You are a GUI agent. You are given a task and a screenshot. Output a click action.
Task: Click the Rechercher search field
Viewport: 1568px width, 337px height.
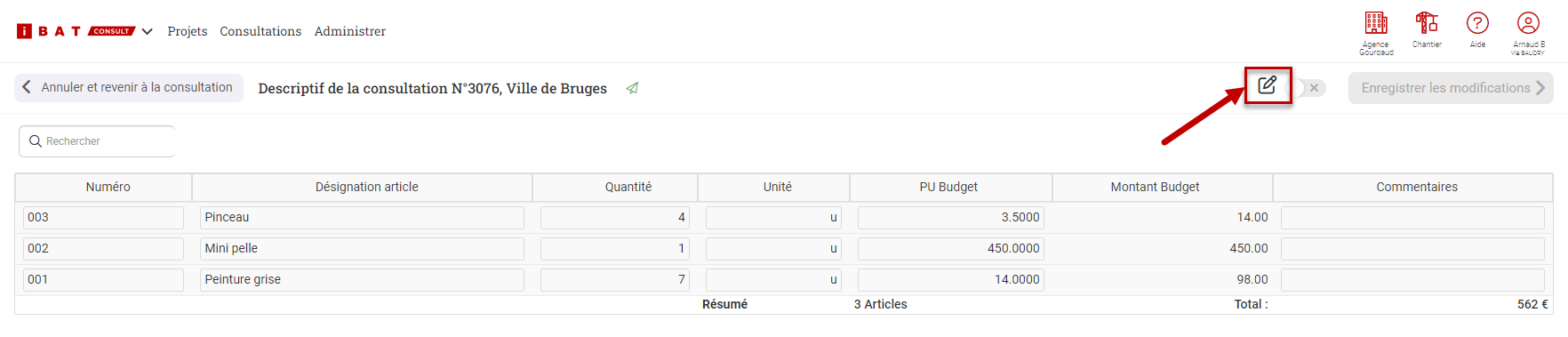[x=97, y=141]
